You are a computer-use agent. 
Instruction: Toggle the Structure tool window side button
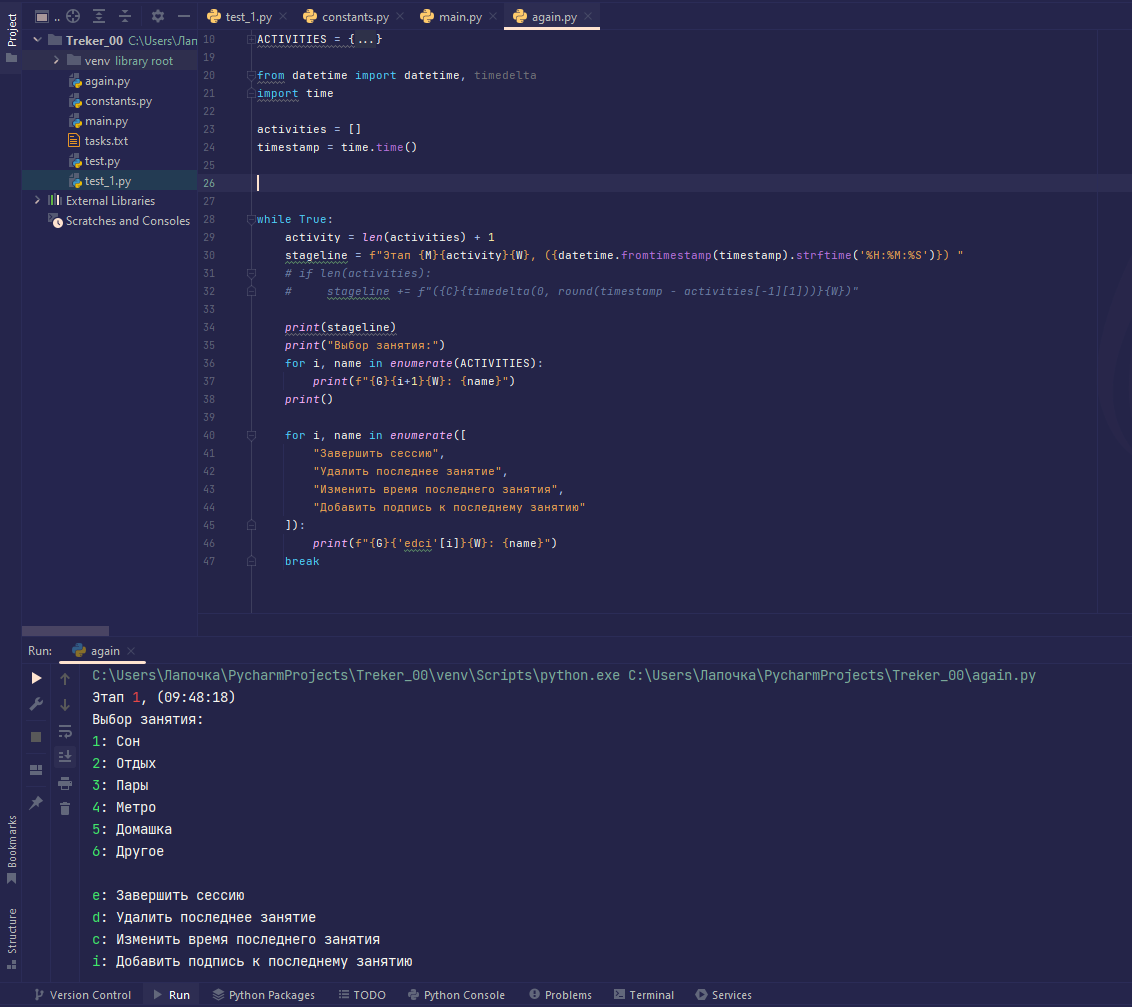click(12, 938)
